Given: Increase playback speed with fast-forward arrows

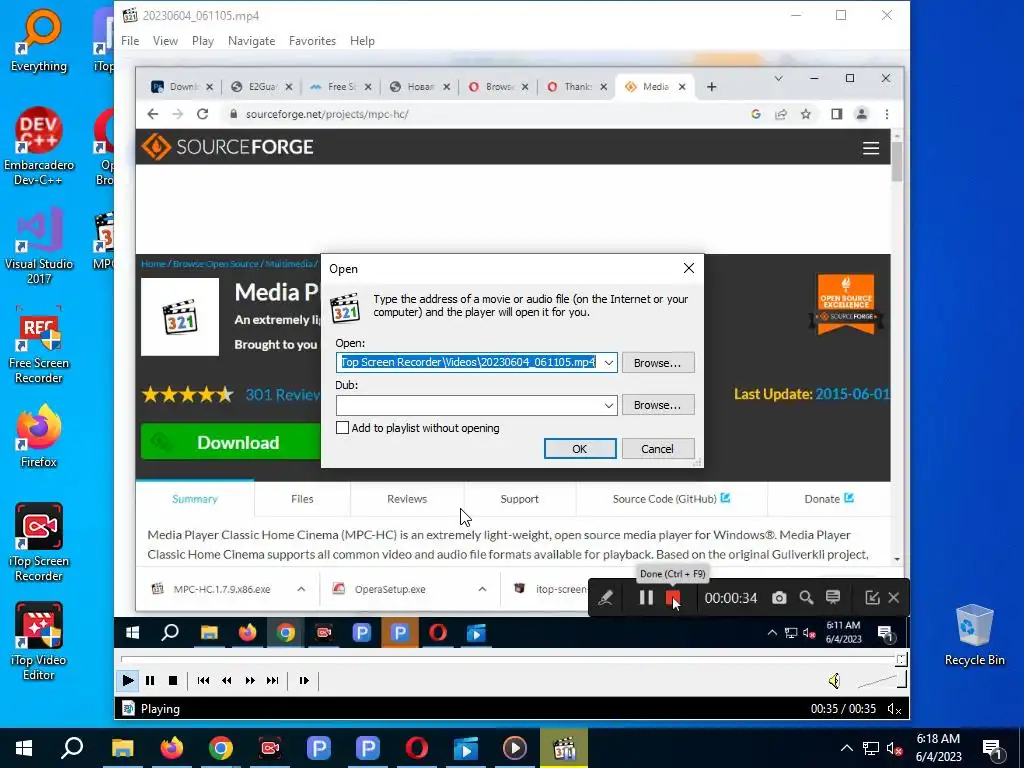Looking at the screenshot, I should point(249,680).
